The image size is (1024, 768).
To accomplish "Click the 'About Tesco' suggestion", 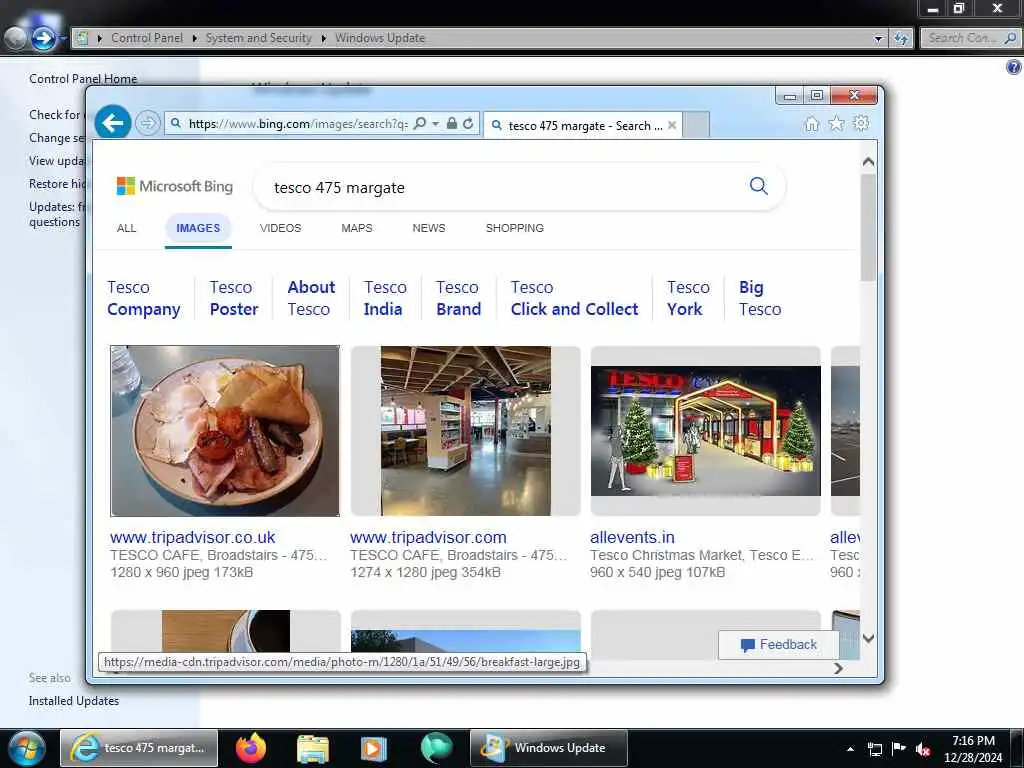I will [x=311, y=298].
